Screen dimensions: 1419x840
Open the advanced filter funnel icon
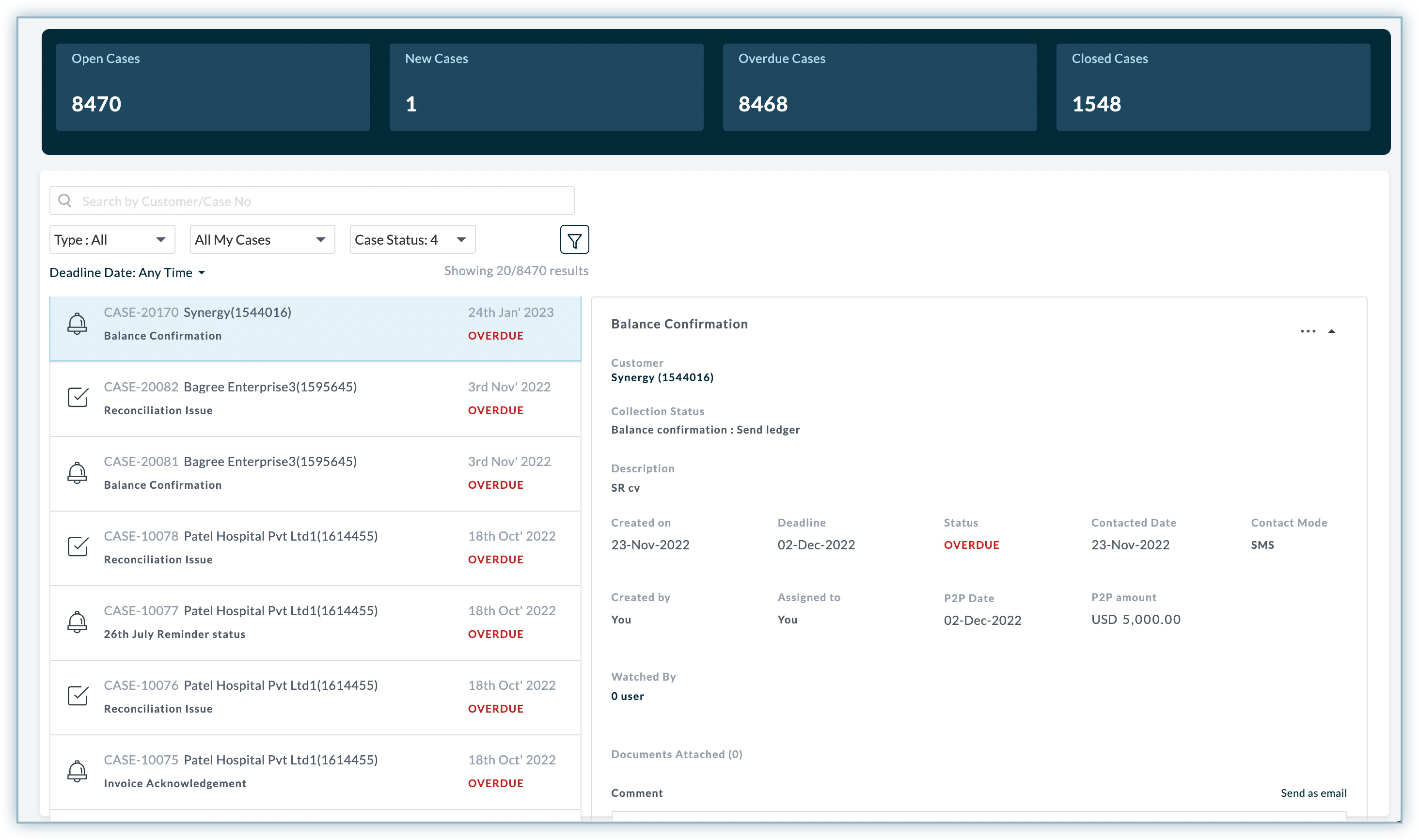574,239
